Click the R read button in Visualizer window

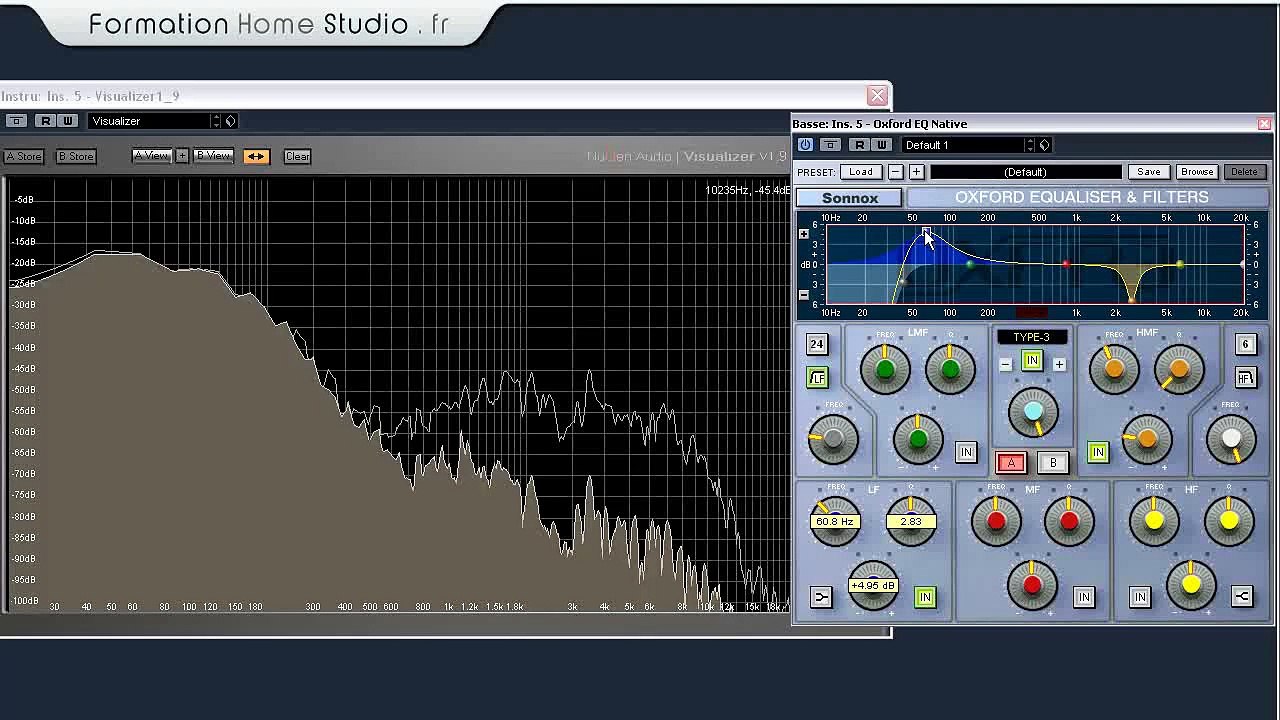pyautogui.click(x=45, y=121)
